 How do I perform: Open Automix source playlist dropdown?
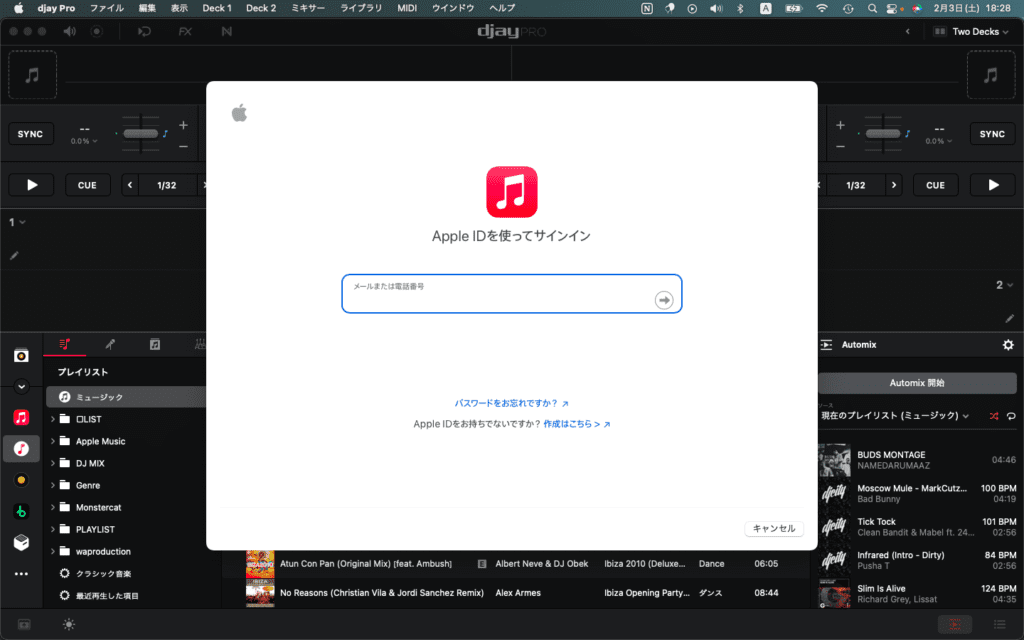tap(895, 416)
